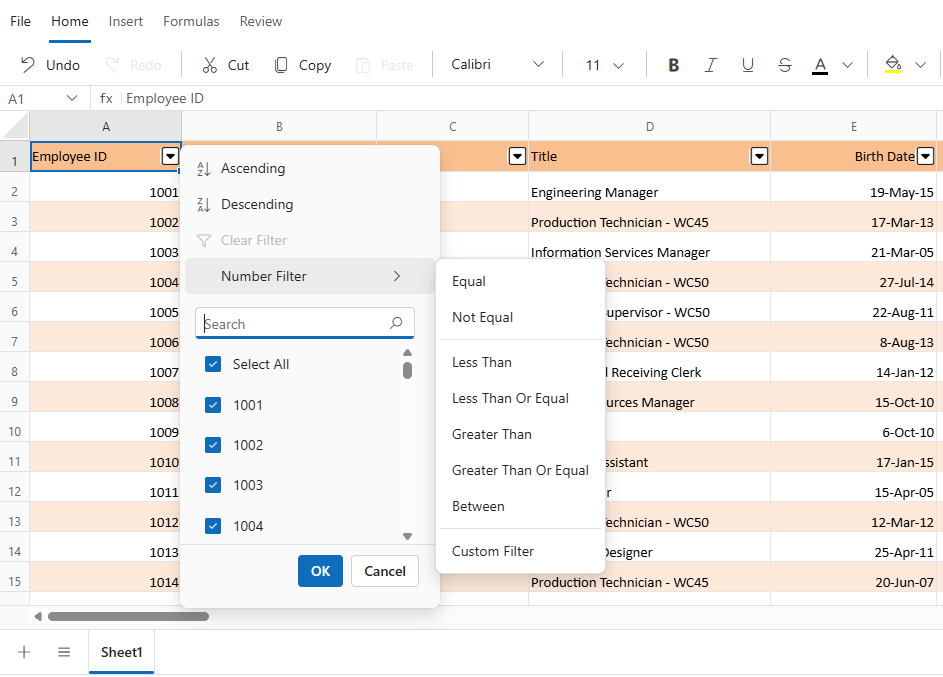Click the font color letter A
Screen dimensions: 943x677
[x=820, y=65]
